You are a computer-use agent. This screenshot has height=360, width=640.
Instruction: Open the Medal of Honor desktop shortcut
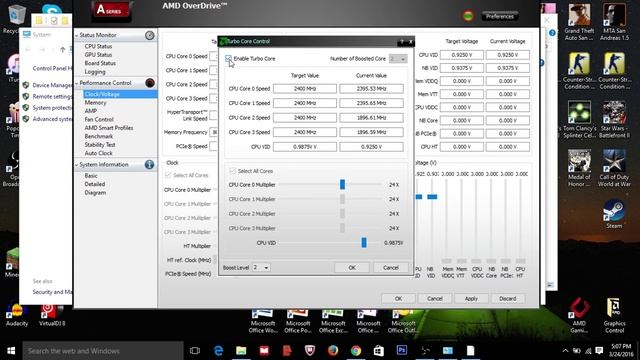(x=579, y=169)
